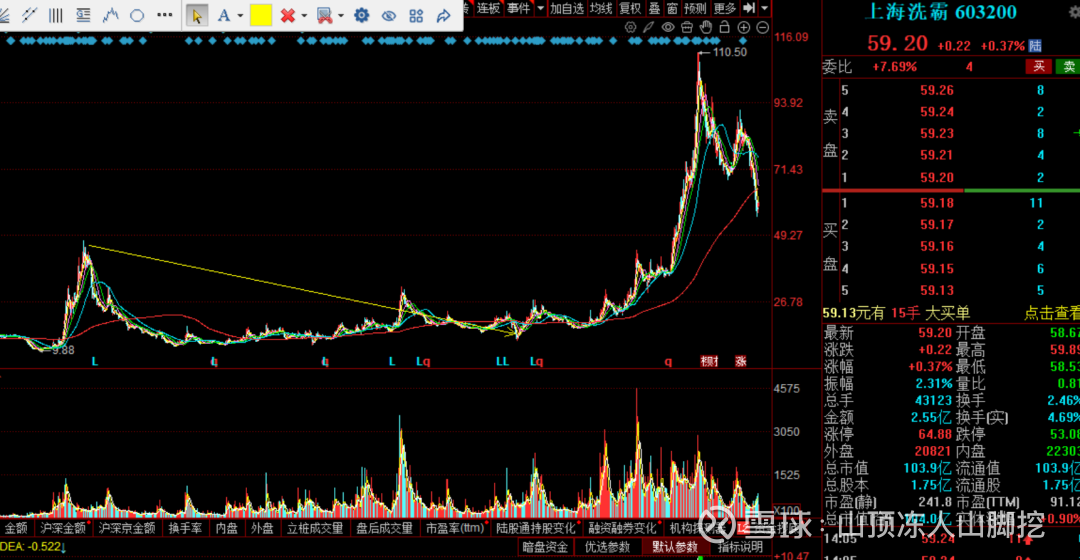Click the red X delete drawing icon
This screenshot has width=1080, height=560.
pos(288,15)
